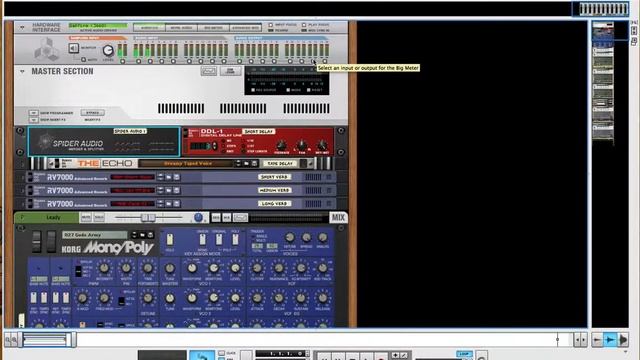Save patch on the Short Verb RV7000
This screenshot has width=640, height=360.
coord(176,177)
